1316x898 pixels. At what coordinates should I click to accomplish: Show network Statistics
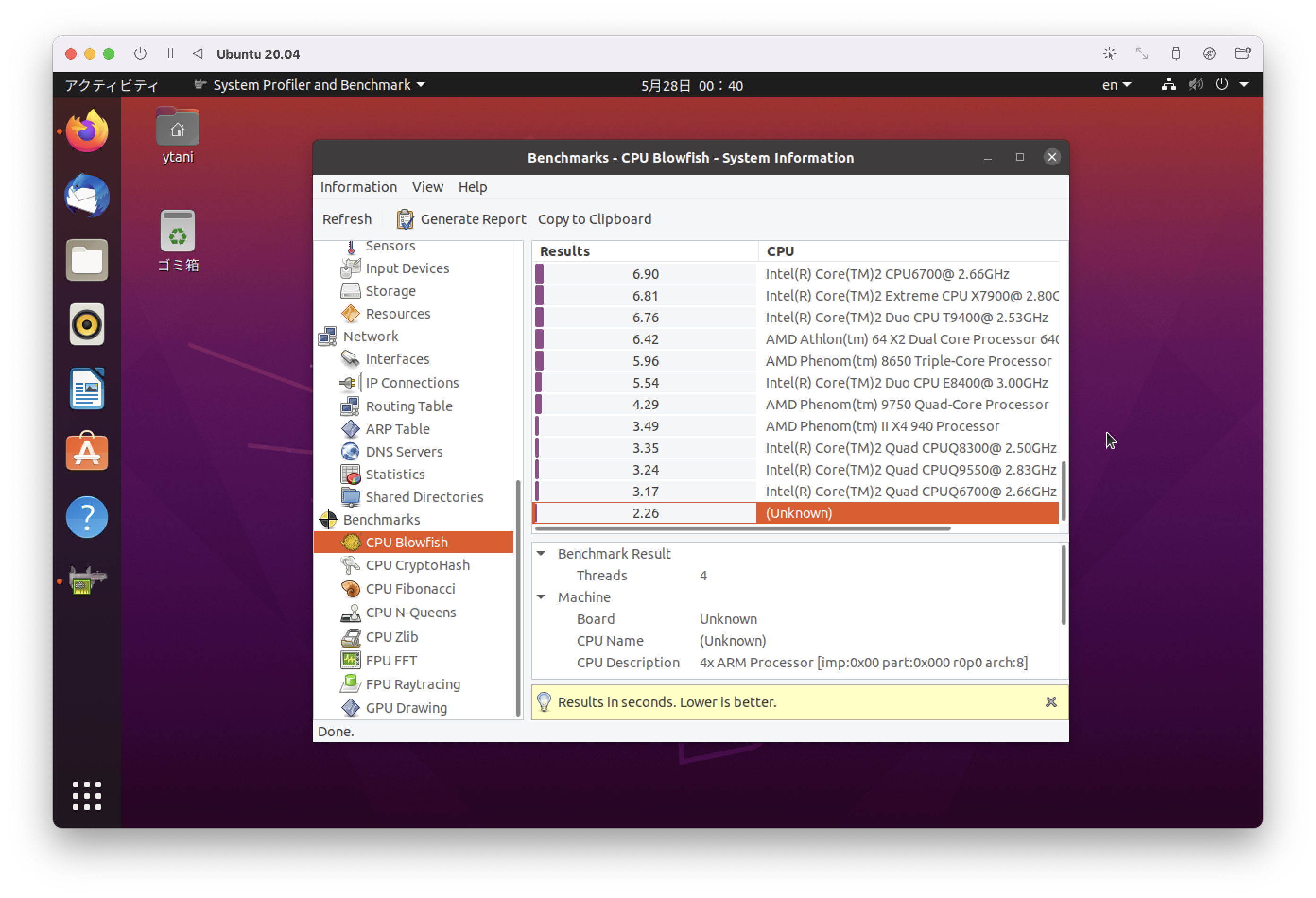[395, 474]
